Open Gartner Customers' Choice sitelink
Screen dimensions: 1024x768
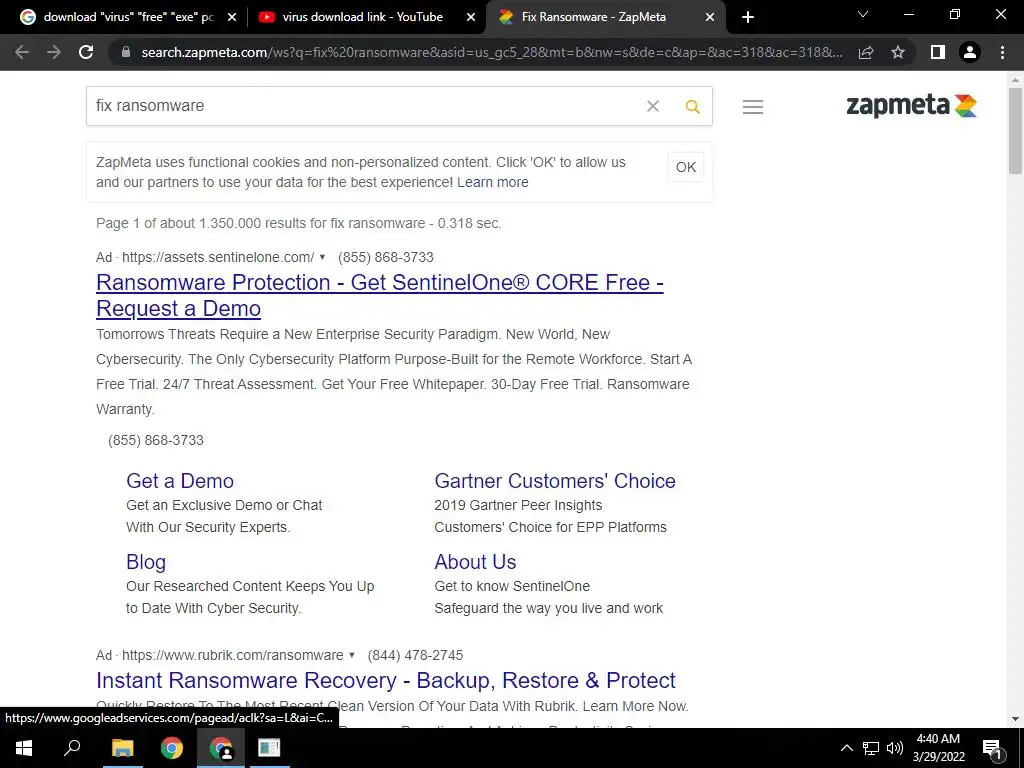[554, 481]
